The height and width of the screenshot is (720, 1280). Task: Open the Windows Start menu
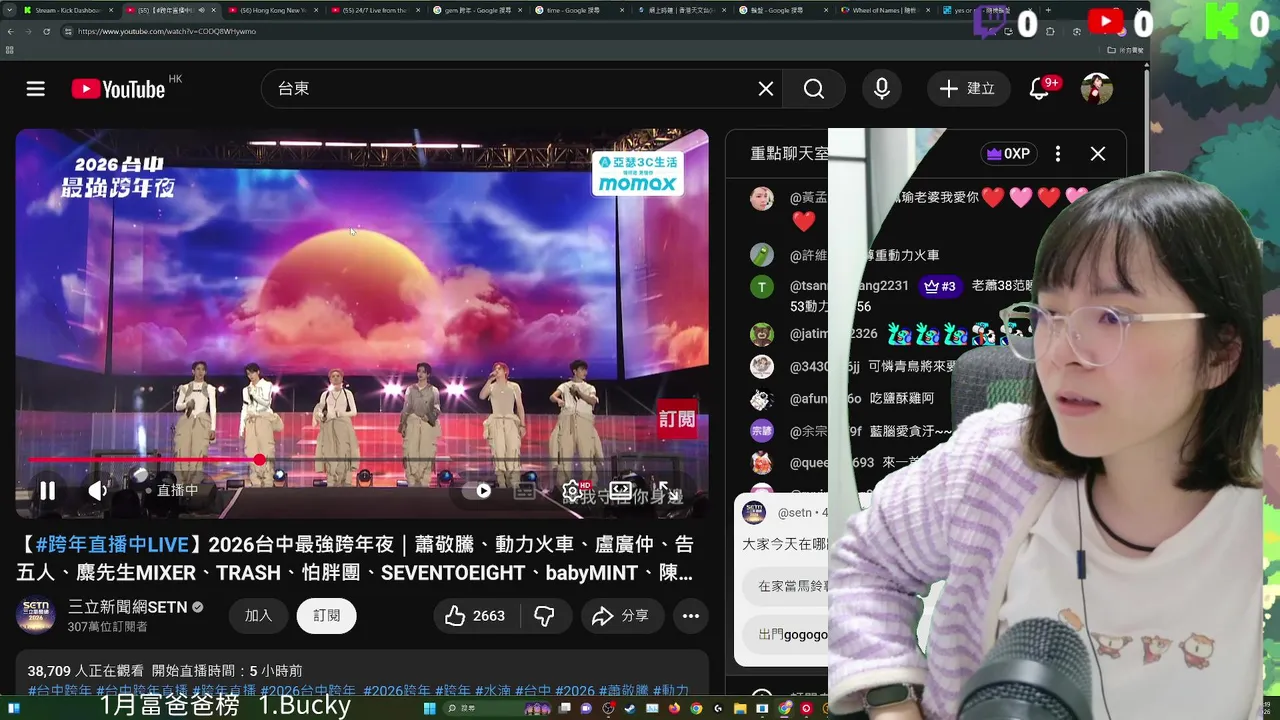pyautogui.click(x=429, y=709)
